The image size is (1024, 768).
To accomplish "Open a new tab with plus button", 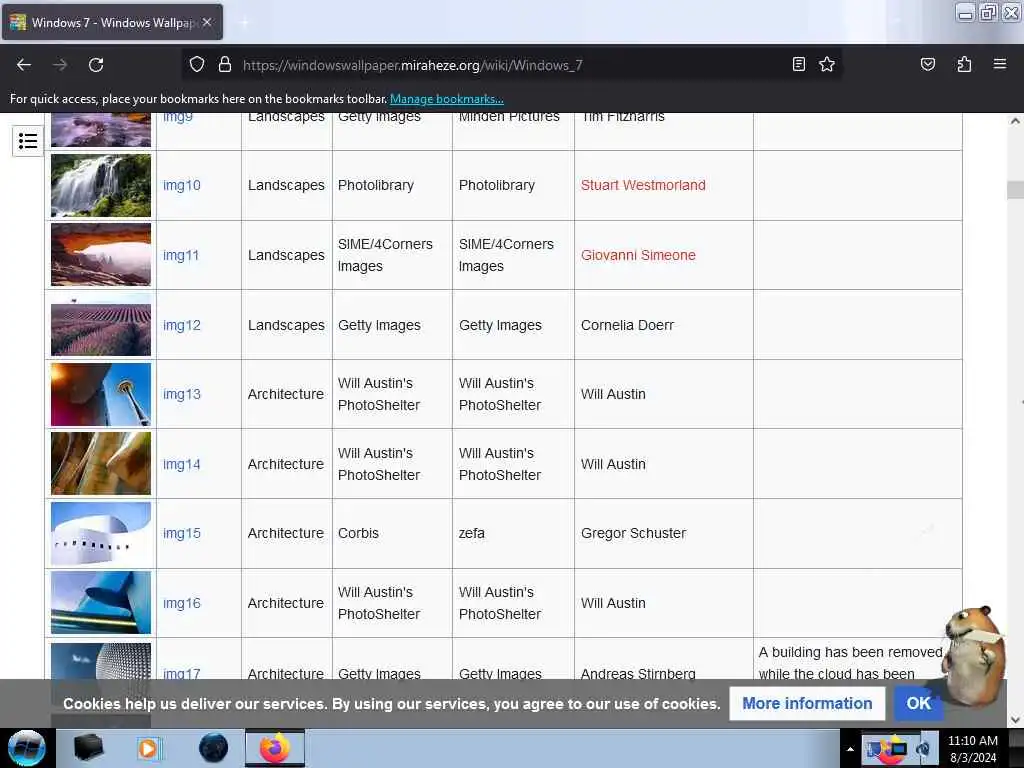I will pyautogui.click(x=243, y=22).
